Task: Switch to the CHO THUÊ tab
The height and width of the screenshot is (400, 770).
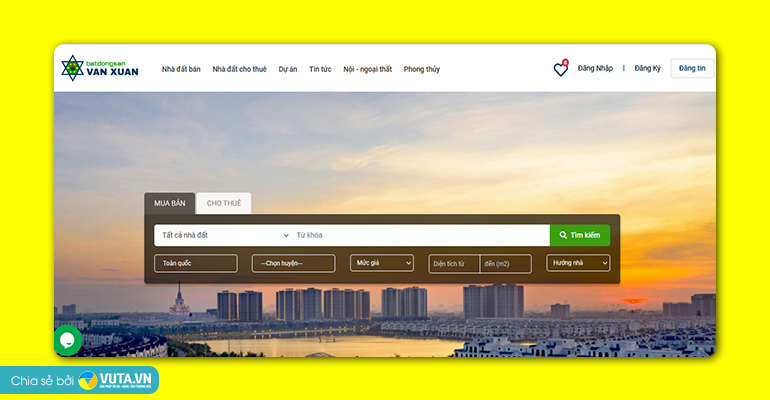Action: point(223,203)
